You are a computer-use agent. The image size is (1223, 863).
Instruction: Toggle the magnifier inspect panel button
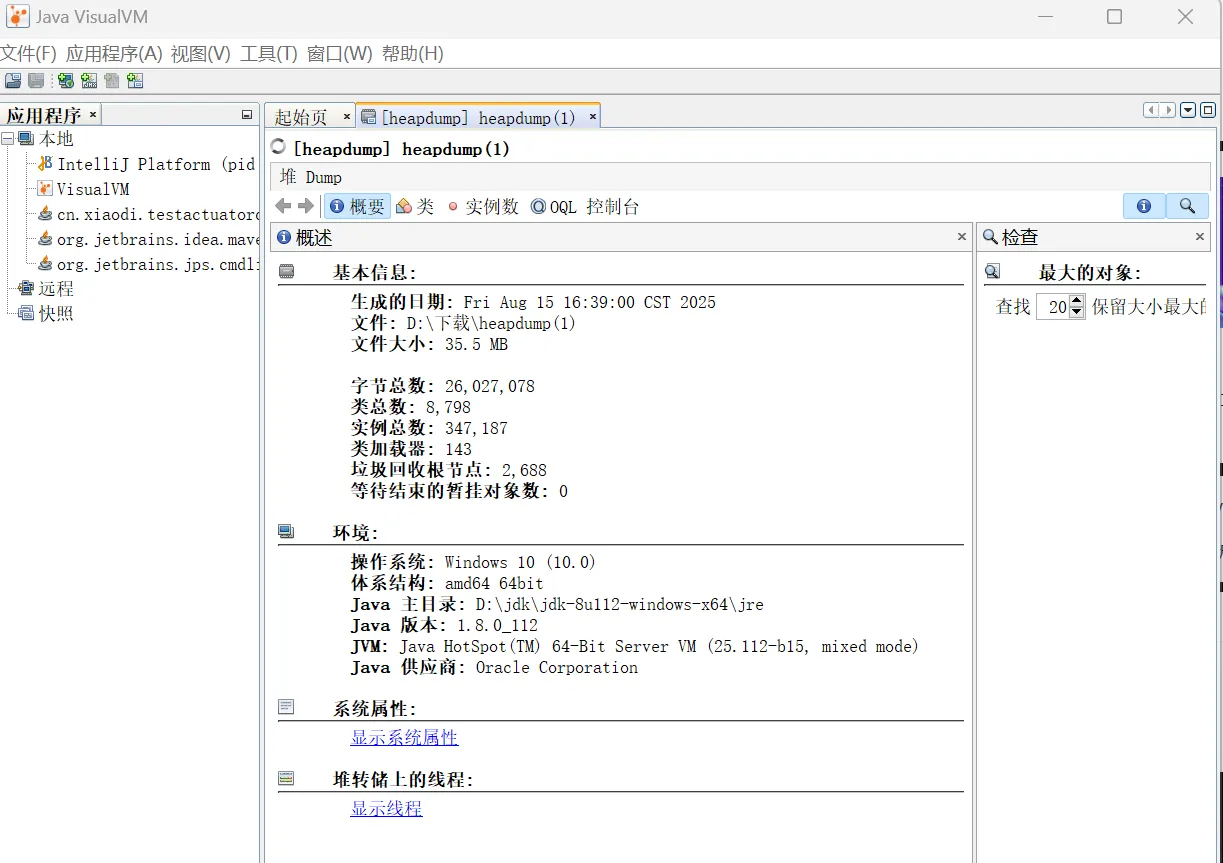click(1187, 206)
